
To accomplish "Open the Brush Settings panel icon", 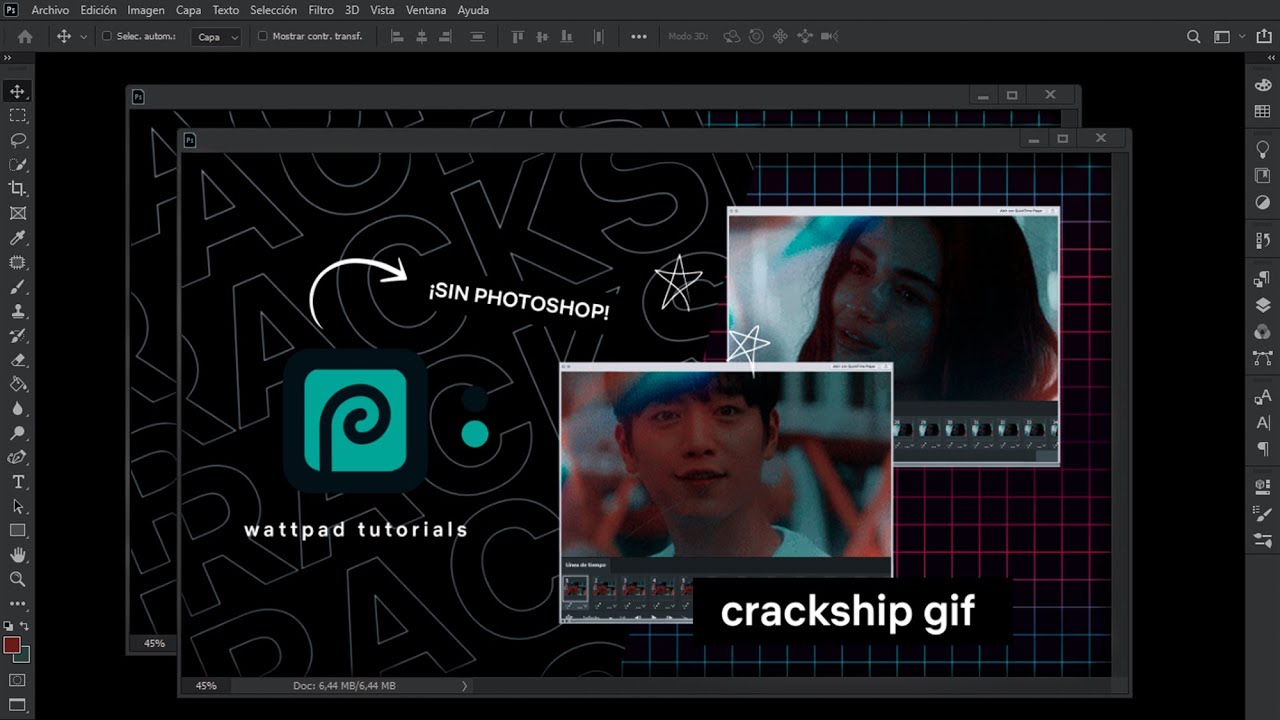I will [1262, 513].
